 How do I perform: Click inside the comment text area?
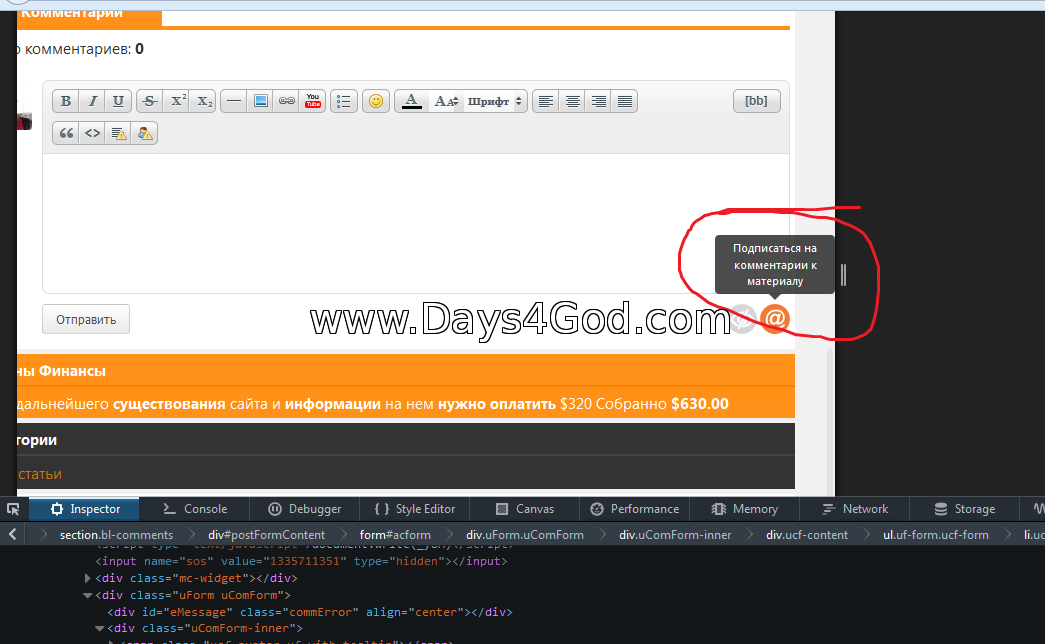pos(415,223)
